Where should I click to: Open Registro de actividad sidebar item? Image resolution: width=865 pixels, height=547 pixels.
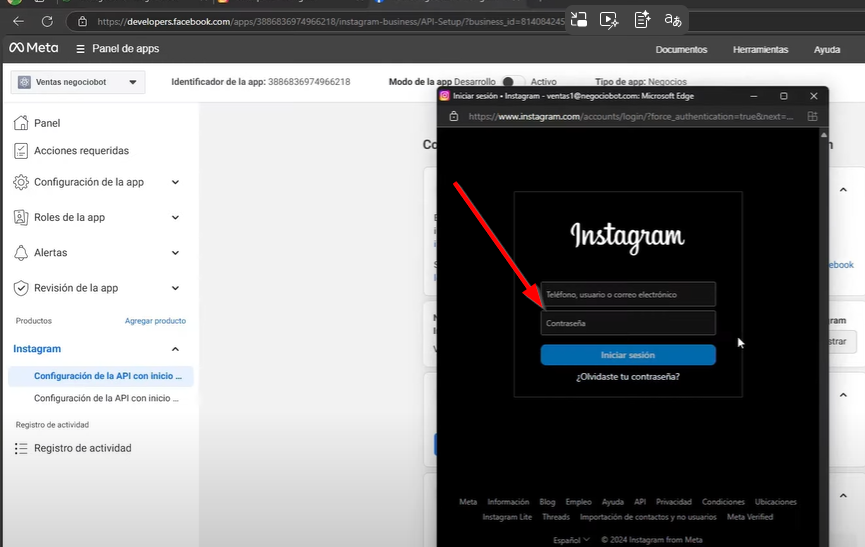point(83,448)
